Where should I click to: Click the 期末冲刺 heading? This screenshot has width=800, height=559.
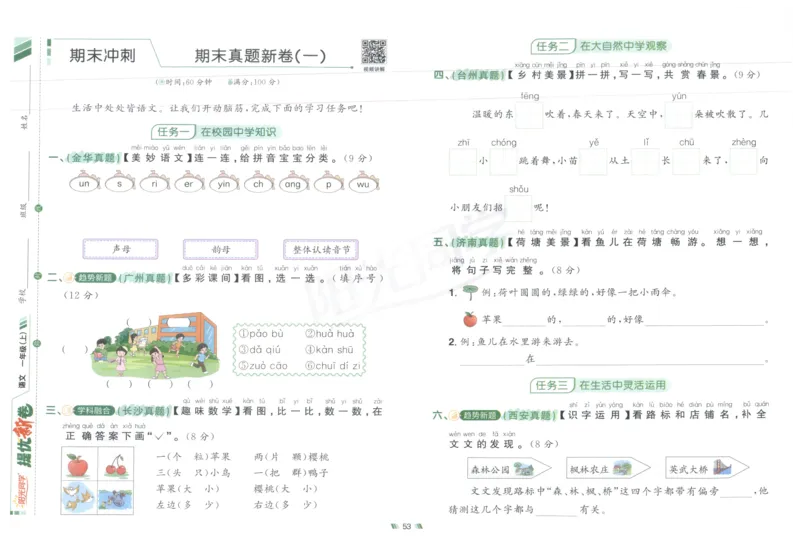[103, 55]
